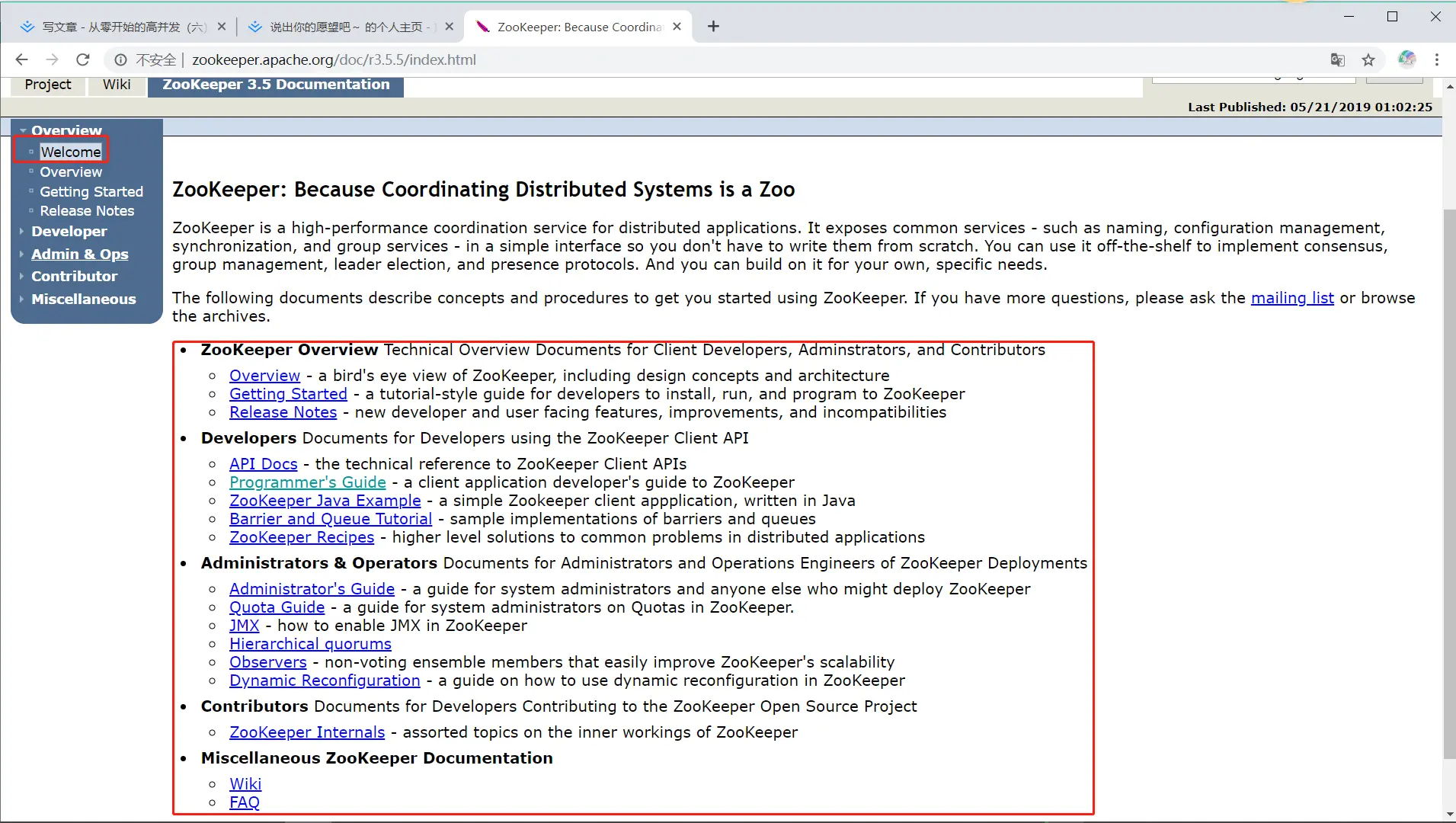1456x823 pixels.
Task: Open Overview item under sidebar Overview
Action: pos(71,172)
